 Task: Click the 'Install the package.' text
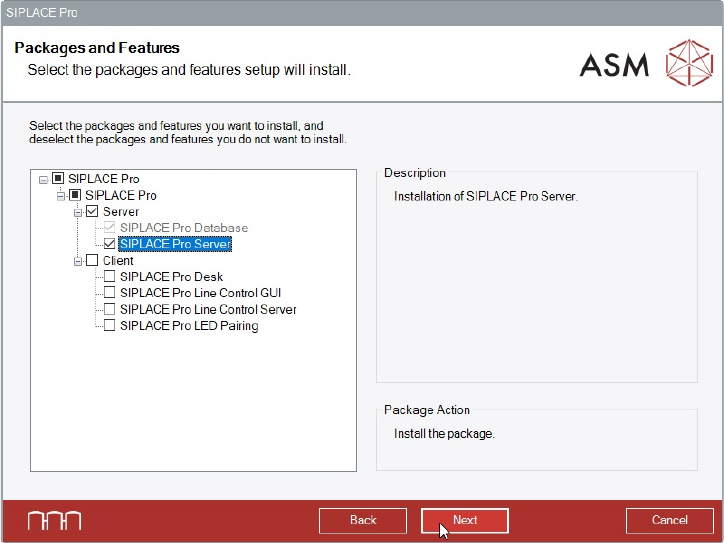(x=444, y=434)
